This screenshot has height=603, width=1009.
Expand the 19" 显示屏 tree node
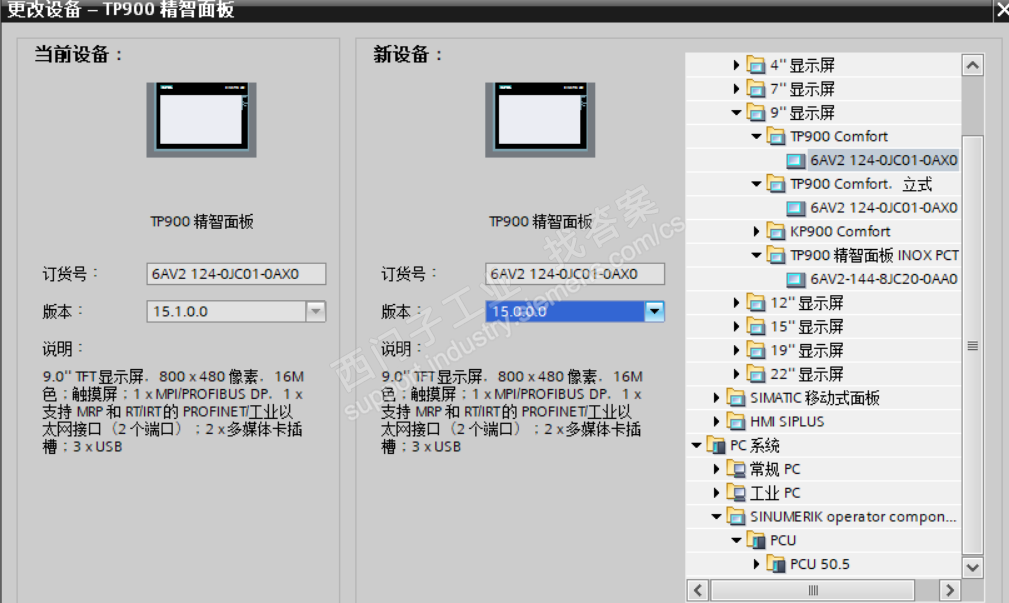point(736,350)
